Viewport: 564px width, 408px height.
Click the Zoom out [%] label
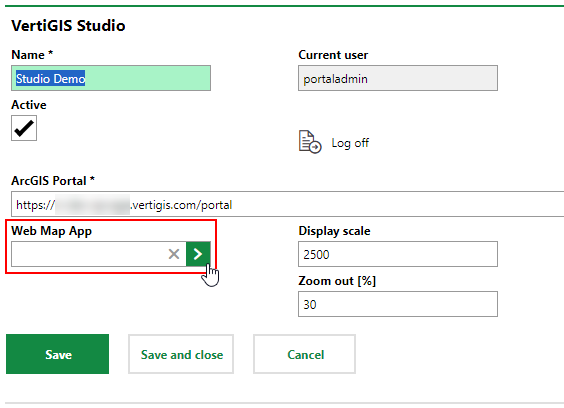337,281
